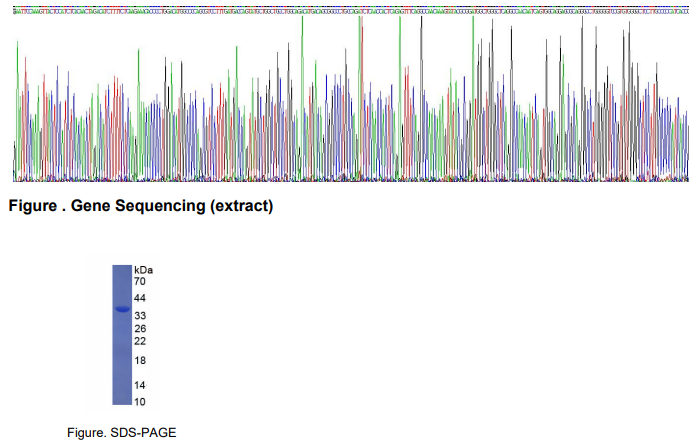Click bold word 'Figure' in sequencing caption
The width and height of the screenshot is (695, 445).
[31, 207]
